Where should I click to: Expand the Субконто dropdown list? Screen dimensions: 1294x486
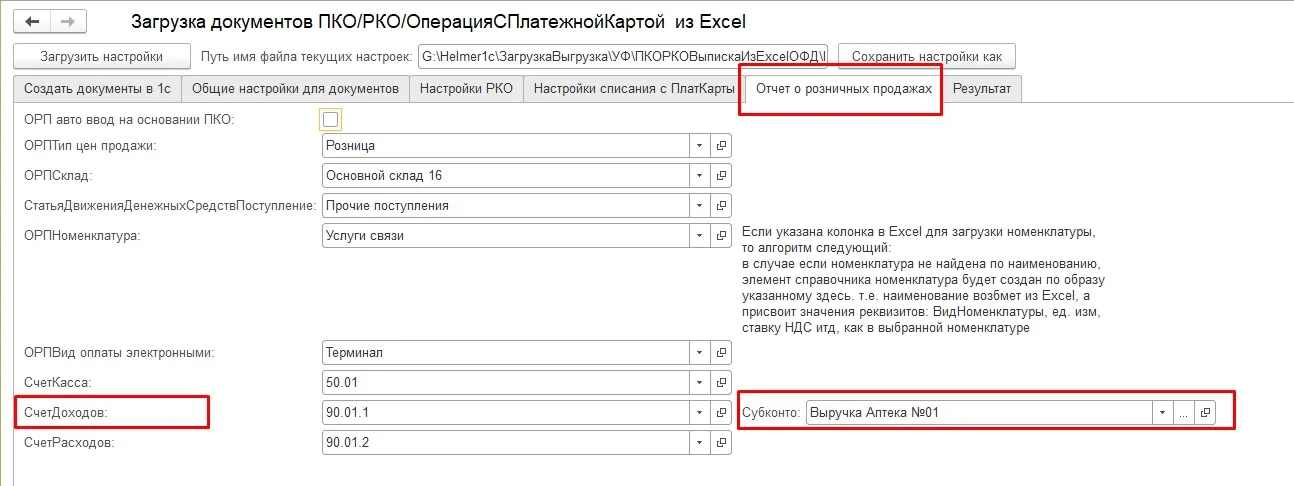tap(1161, 412)
